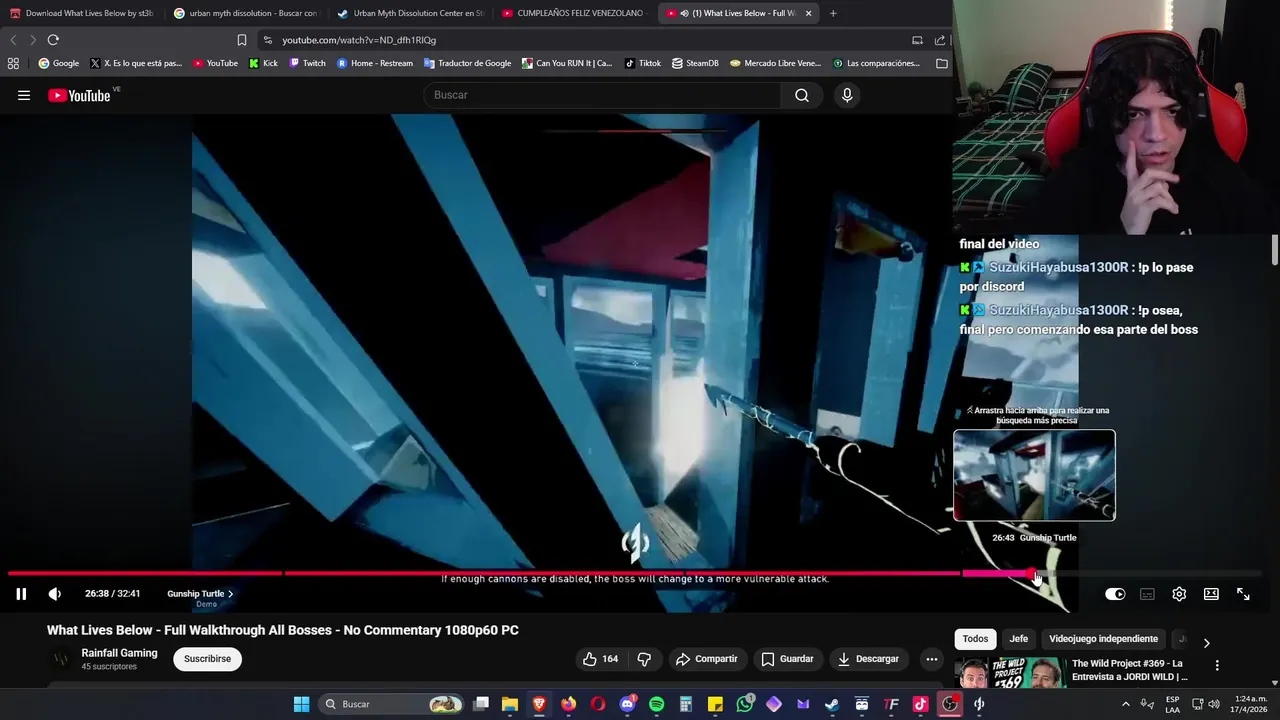Share page using address bar share icon

[x=940, y=40]
